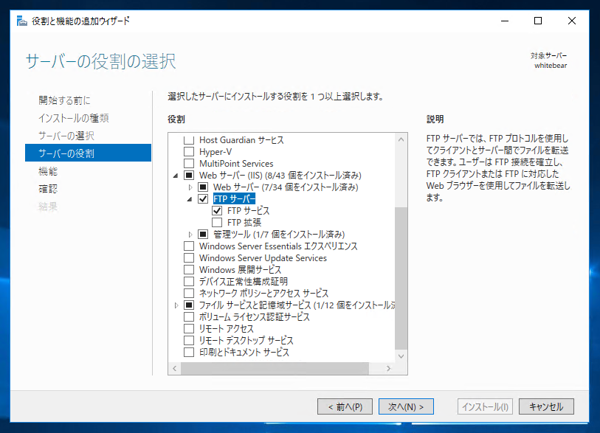Viewport: 600px width, 433px height.
Task: Expand ファイル サービスと記憶域サービス node
Action: pos(176,305)
